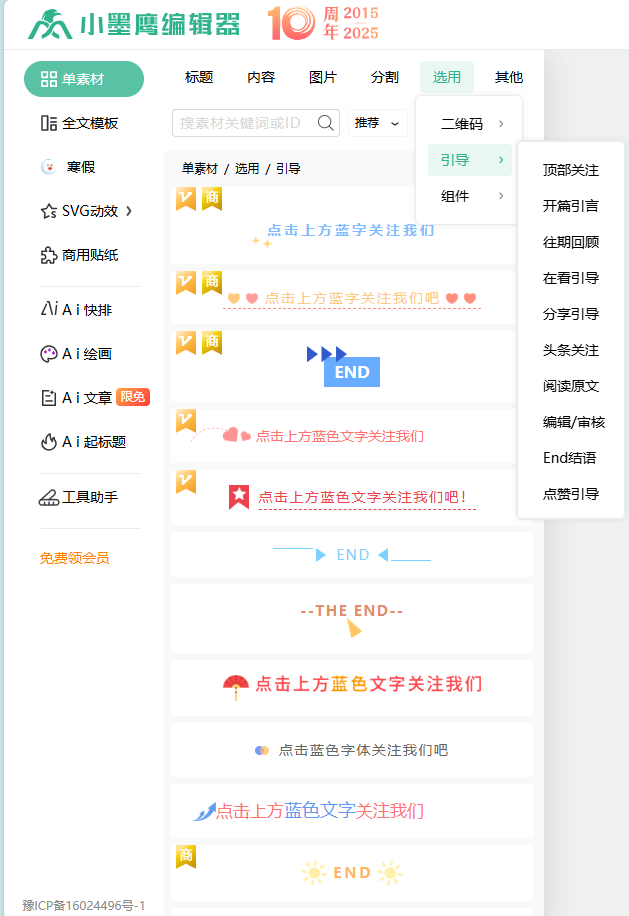Choose 头条关注 from the submenu
Viewport: 629px width, 916px height.
click(571, 350)
